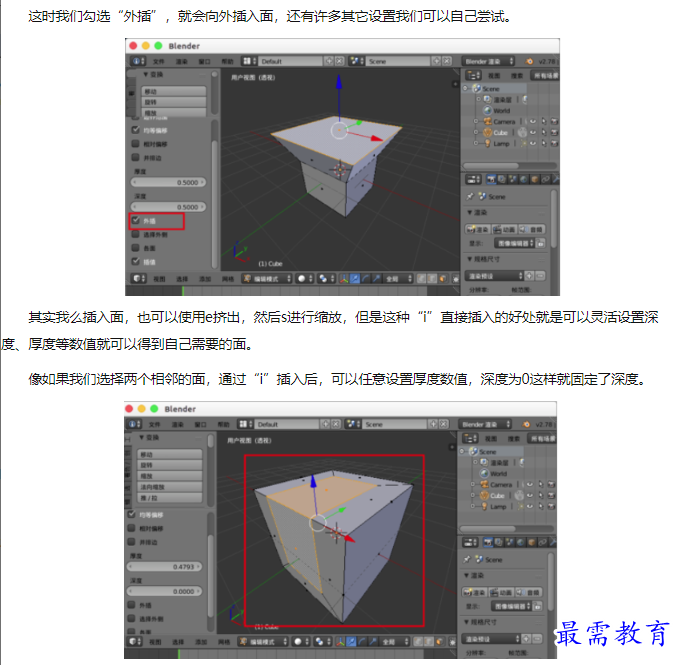The image size is (678, 665).
Task: Click 推 / 拉 button in lower tool shelf
Action: (x=170, y=498)
